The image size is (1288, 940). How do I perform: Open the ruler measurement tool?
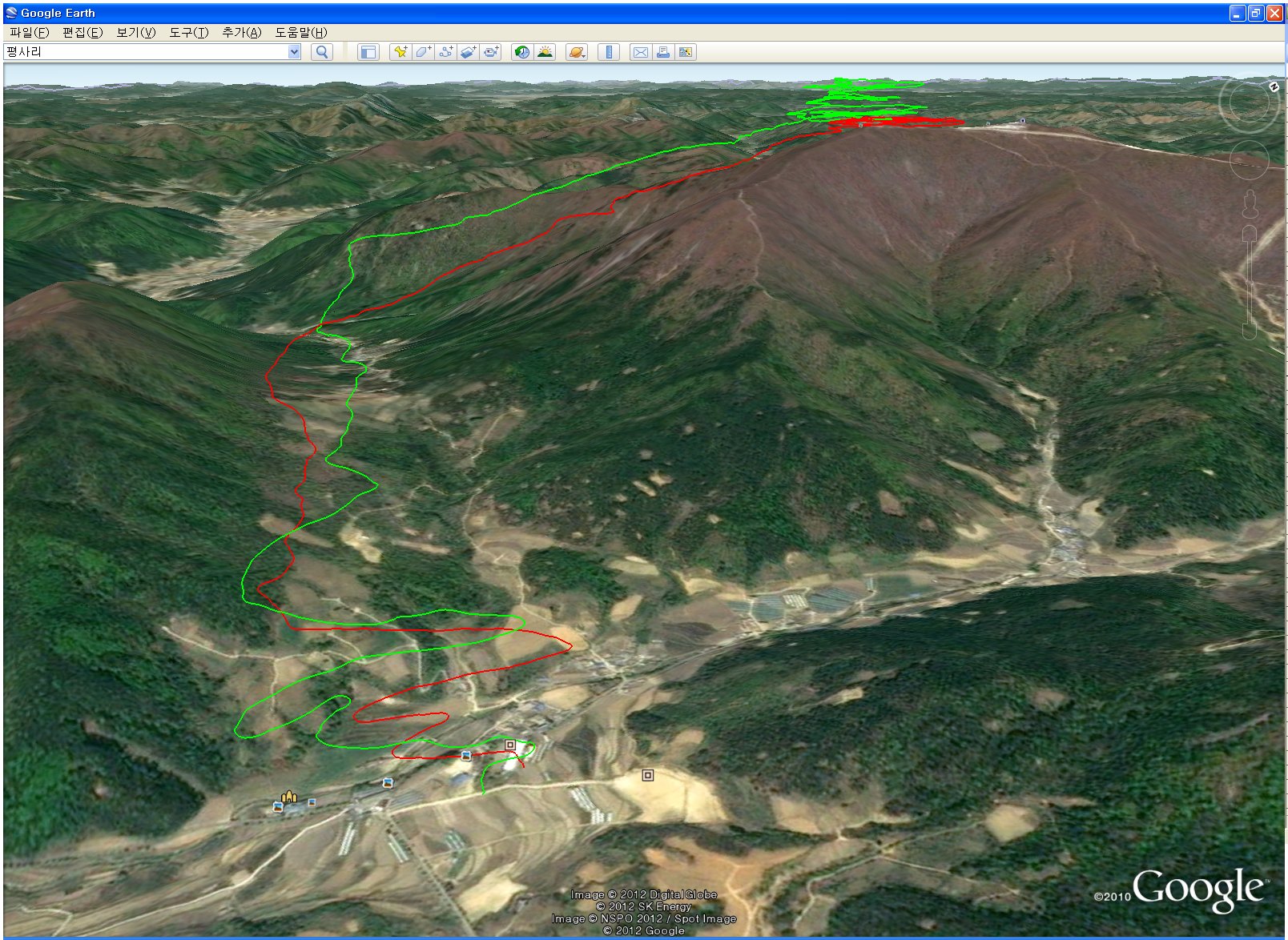tap(609, 52)
